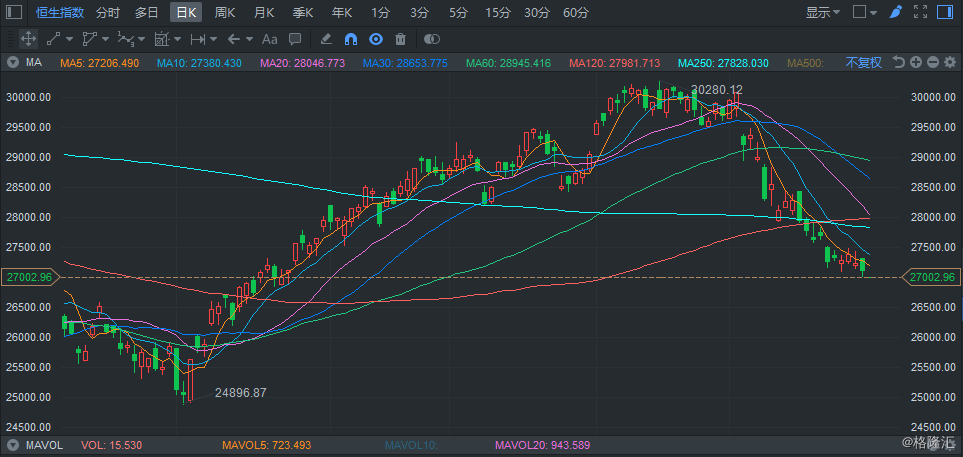Click the MA120: 27981.713 value
The width and height of the screenshot is (963, 457).
point(615,63)
